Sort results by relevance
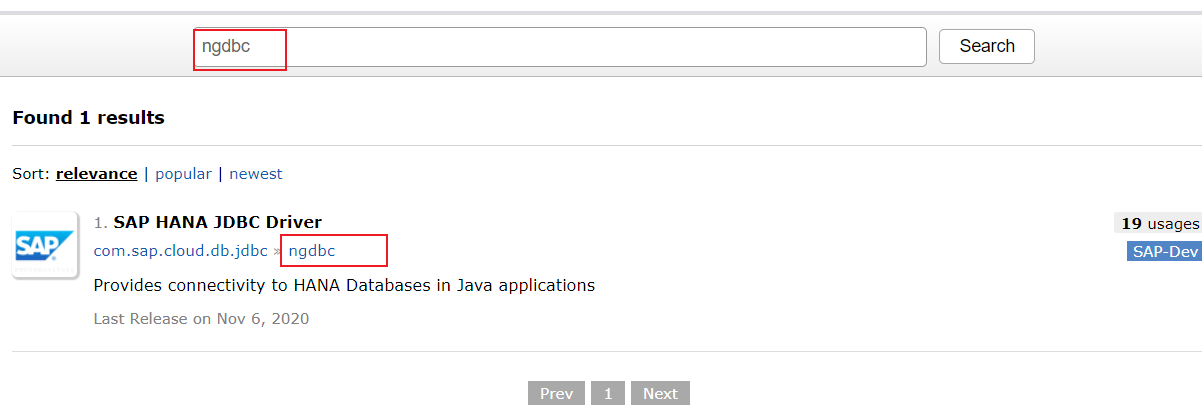 96,174
